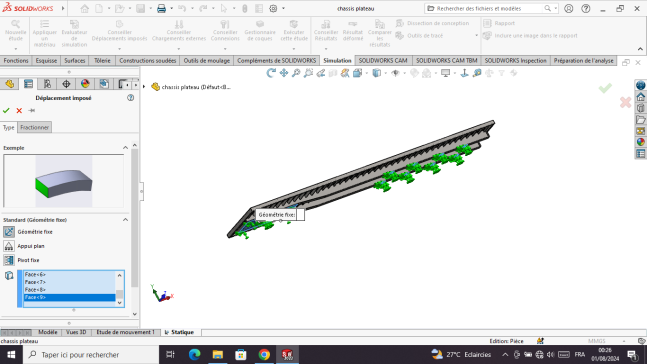Open Microsoft Edge from the taskbar
Image resolution: width=647 pixels, height=364 pixels.
coord(194,355)
